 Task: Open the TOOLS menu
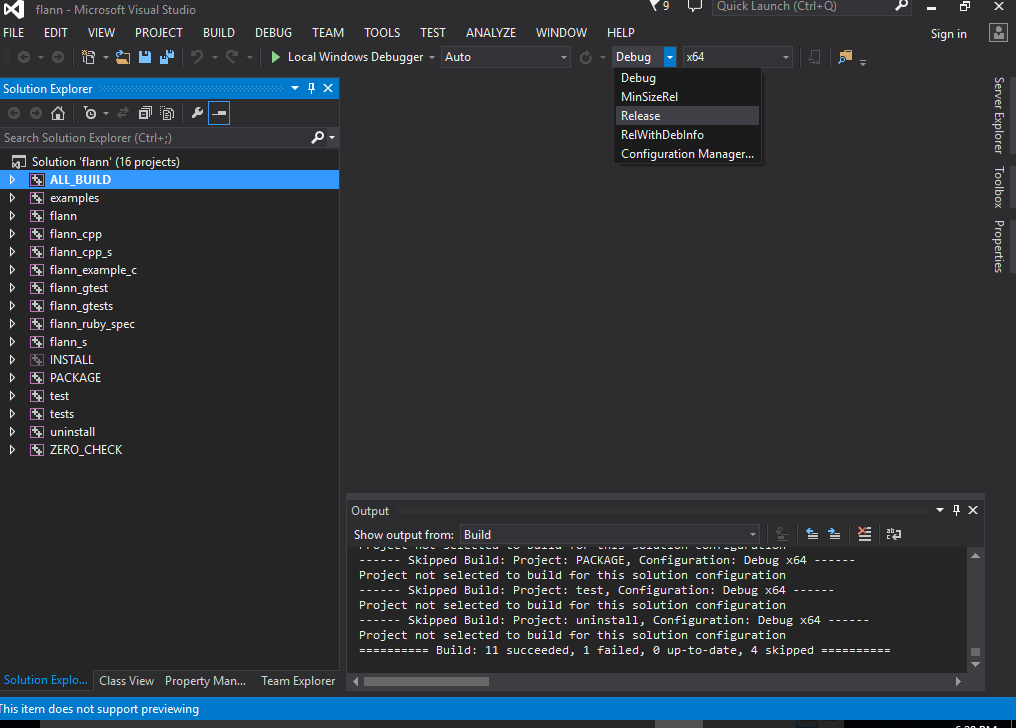point(382,32)
